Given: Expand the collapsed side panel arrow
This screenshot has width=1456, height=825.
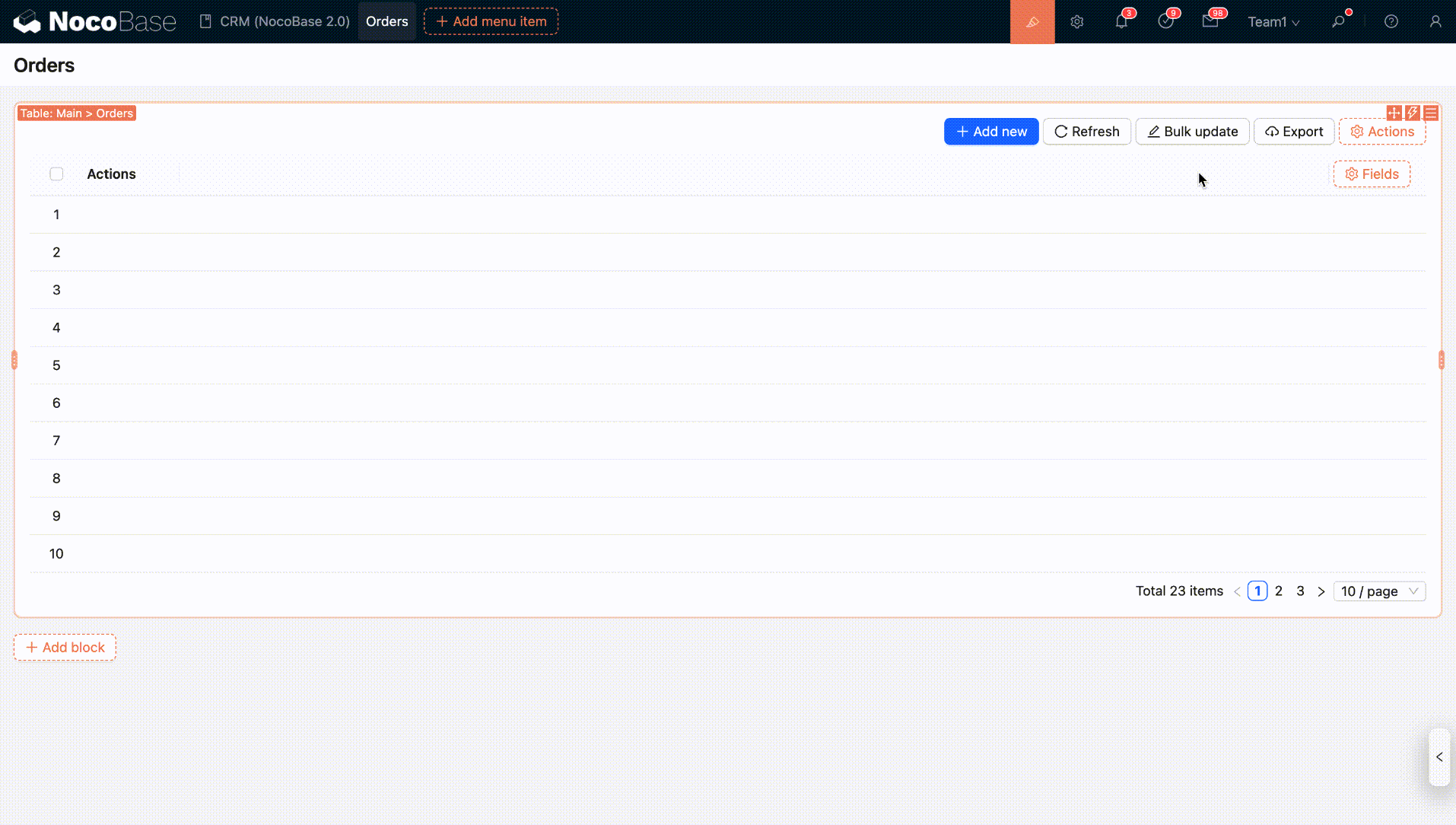Looking at the screenshot, I should (1439, 757).
